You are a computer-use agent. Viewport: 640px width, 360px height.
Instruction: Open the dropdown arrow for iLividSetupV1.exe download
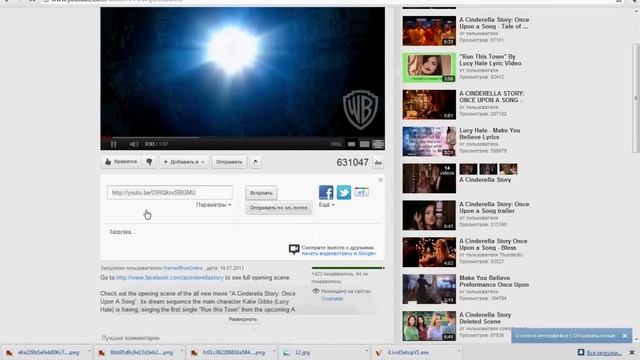(459, 351)
